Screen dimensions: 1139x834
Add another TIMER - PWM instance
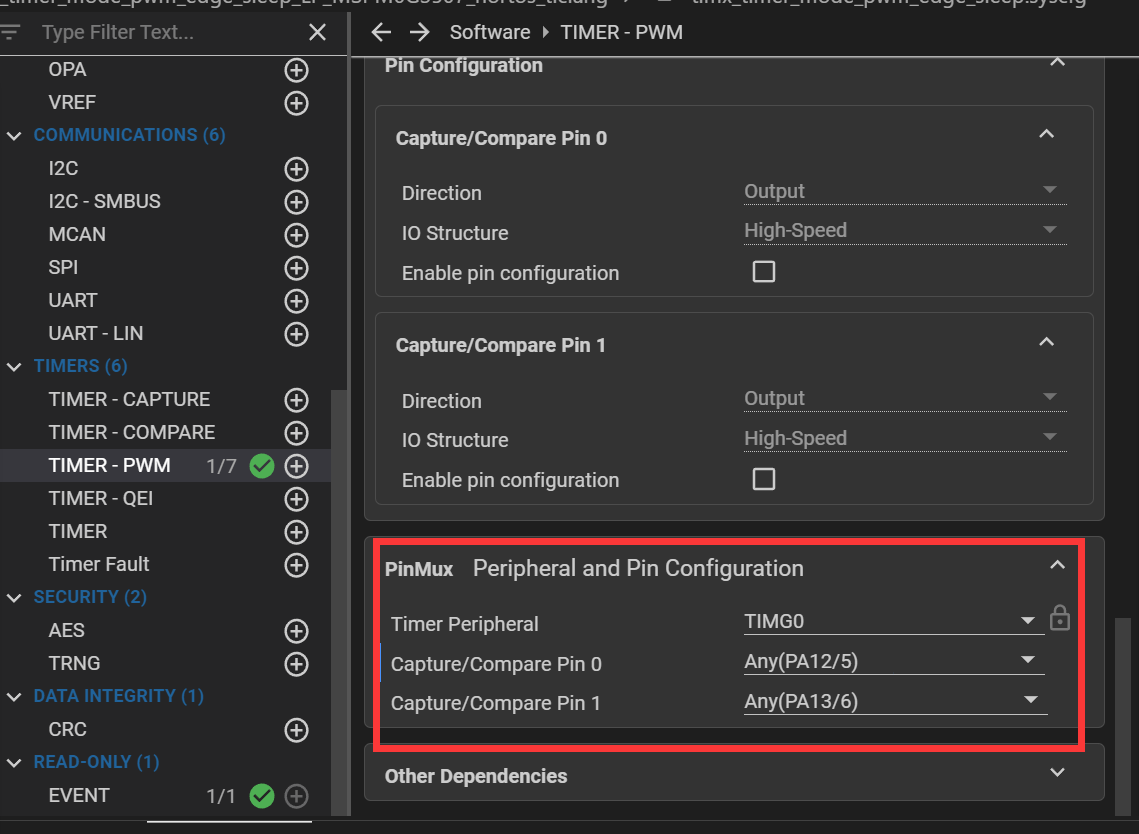click(296, 466)
